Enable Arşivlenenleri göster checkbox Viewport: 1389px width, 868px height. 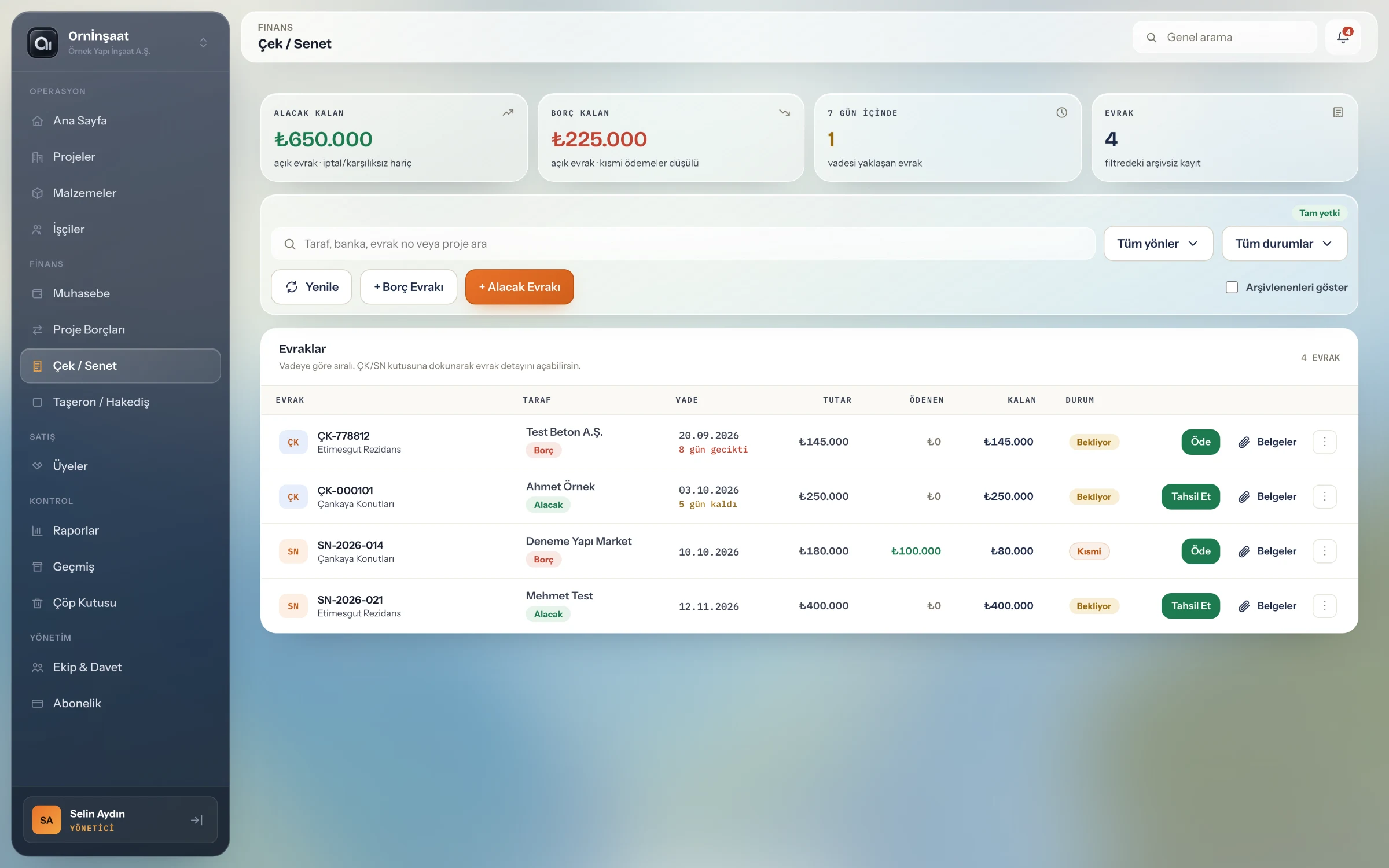(1232, 287)
